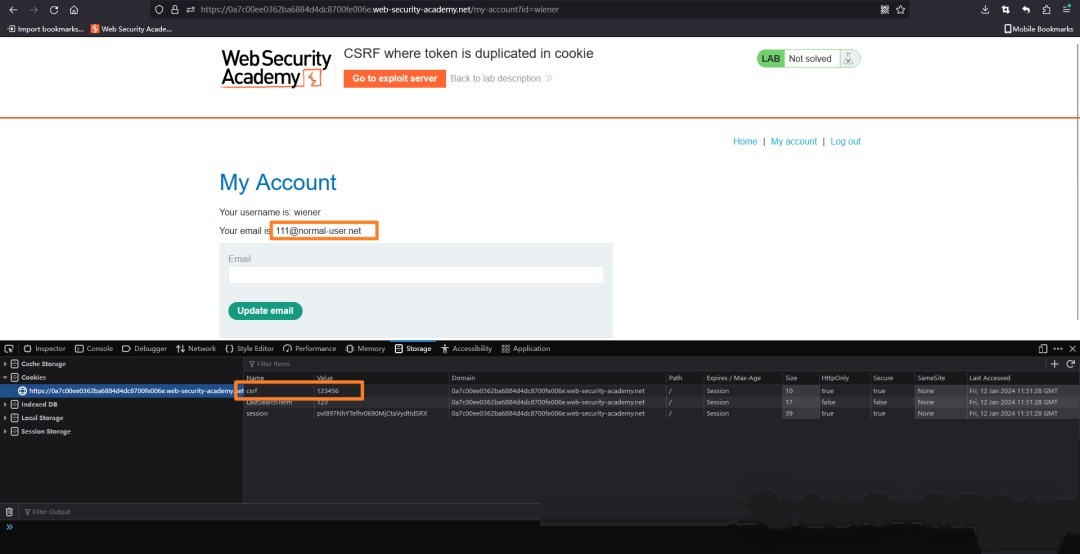The height and width of the screenshot is (554, 1080).
Task: Open the Performance tab
Action: point(310,349)
